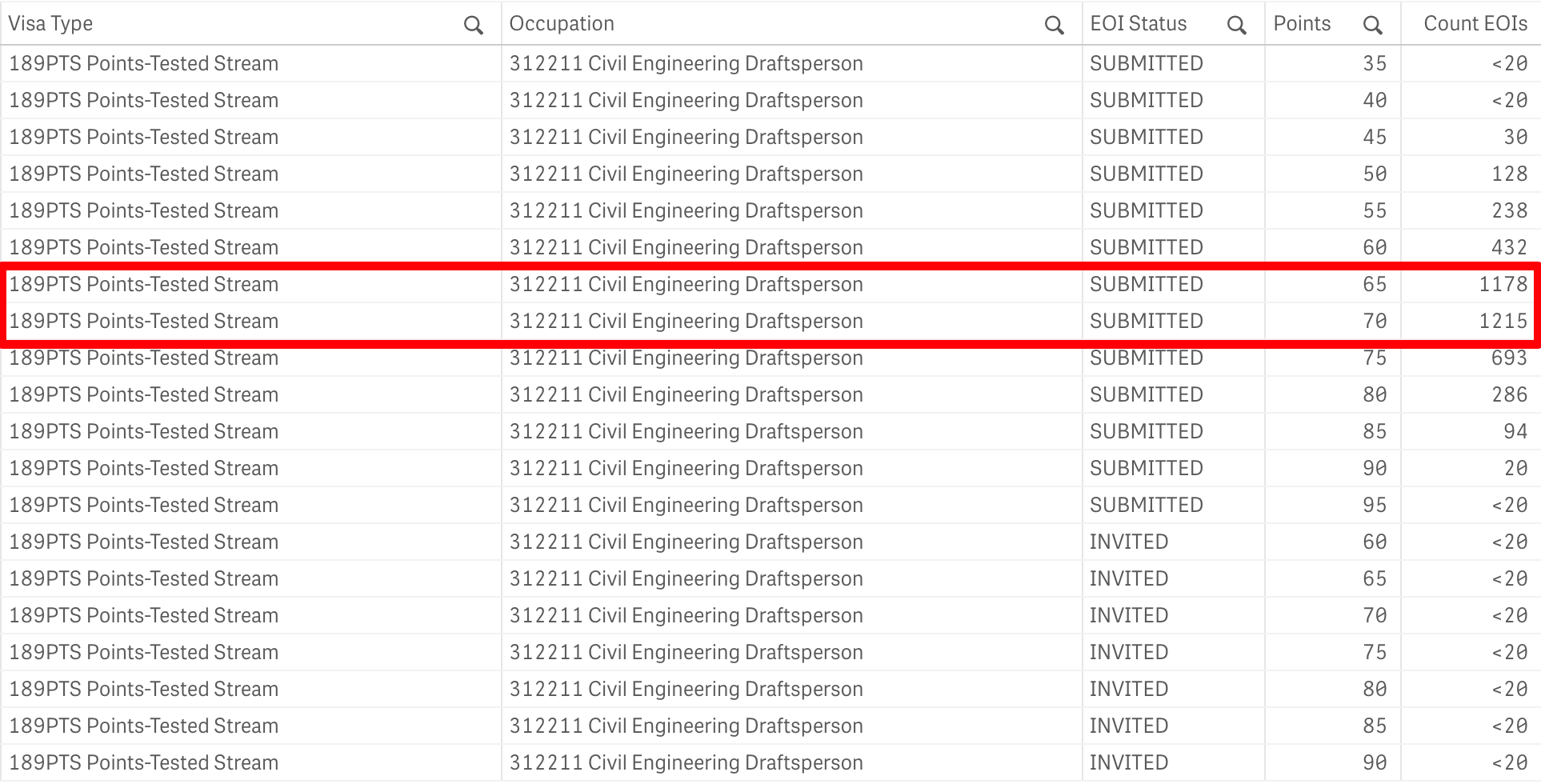Select the EOI Status header text
This screenshot has height=784, width=1541.
point(1138,24)
